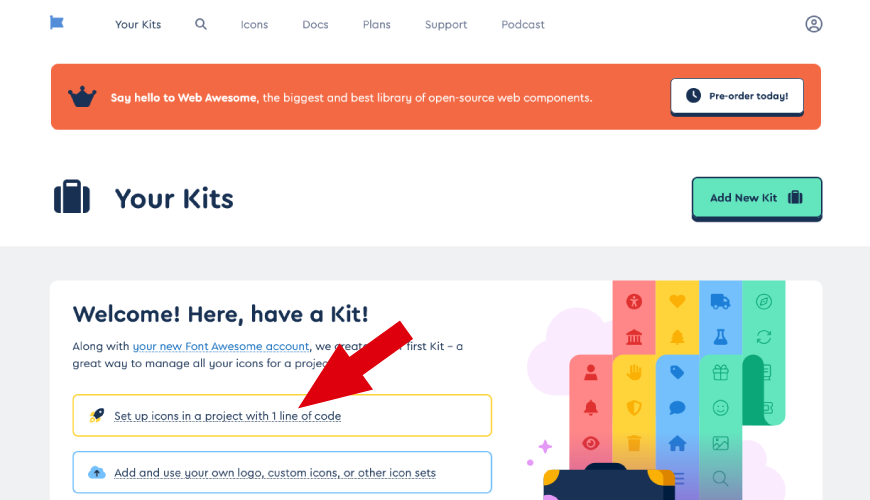Screen dimensions: 870x500
Task: Select Support in the top navigation
Action: [x=446, y=24]
